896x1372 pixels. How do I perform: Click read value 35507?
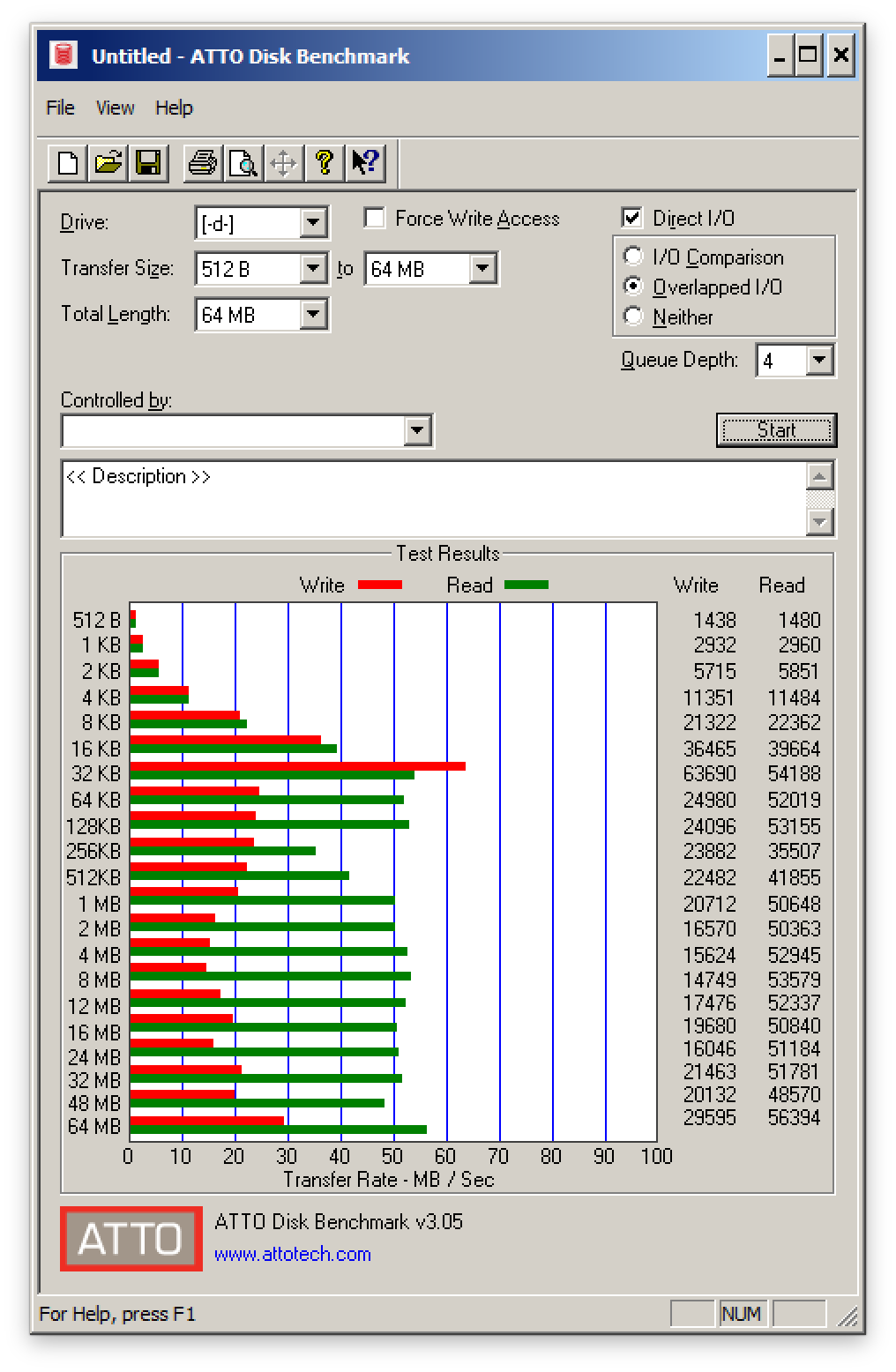click(x=794, y=851)
